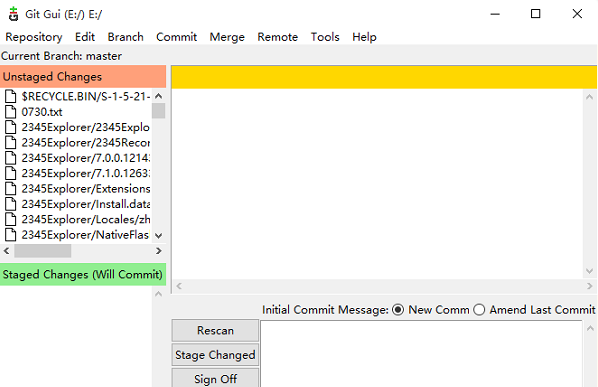Click file icon beside 2345Explorer/7.1.0.1263
This screenshot has width=598, height=387.
11,173
